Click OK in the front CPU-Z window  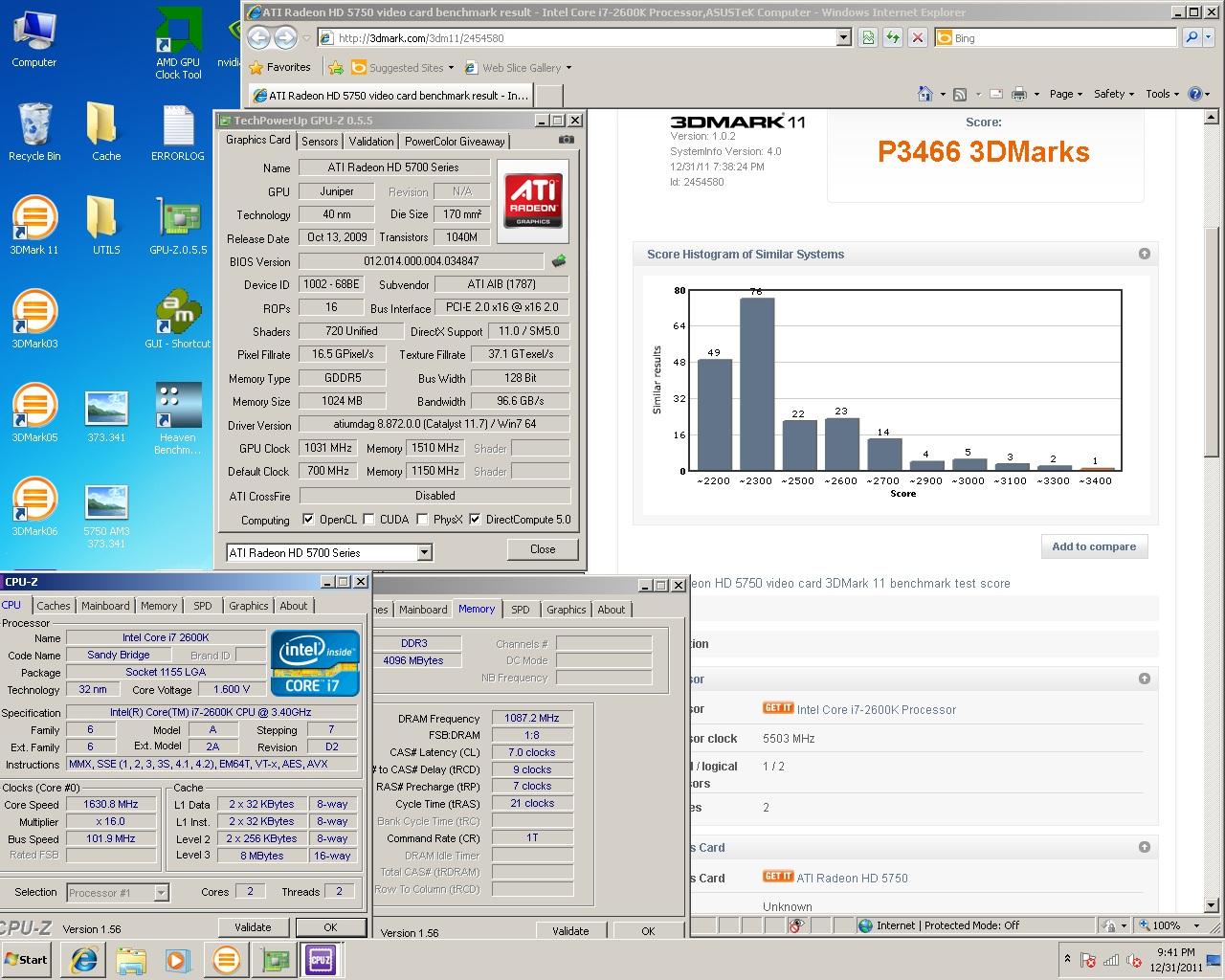coord(330,926)
